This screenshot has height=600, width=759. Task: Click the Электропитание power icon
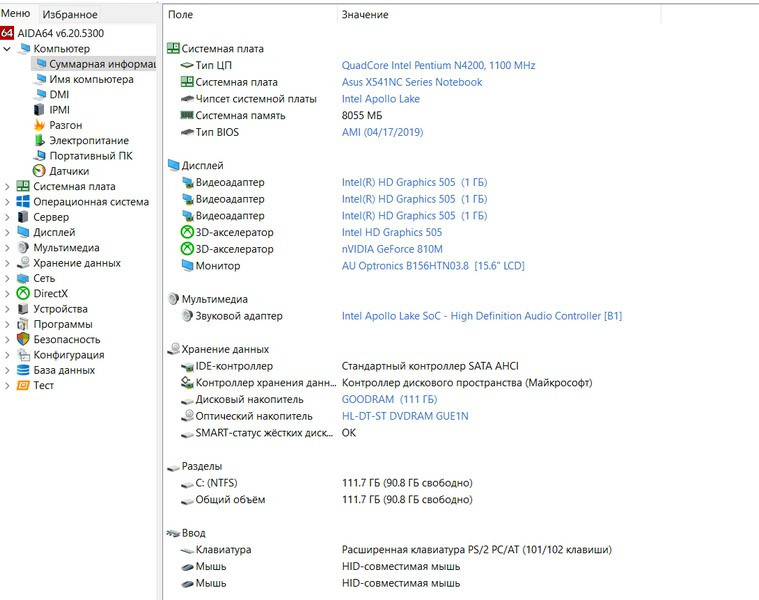click(39, 141)
